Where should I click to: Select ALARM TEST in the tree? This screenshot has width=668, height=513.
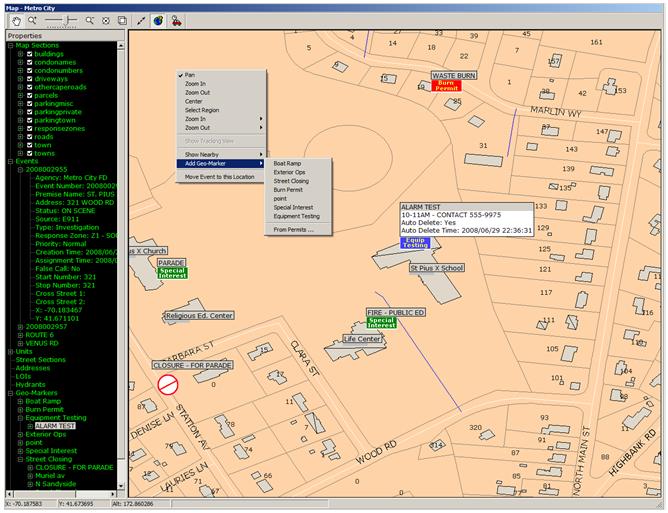[55, 426]
